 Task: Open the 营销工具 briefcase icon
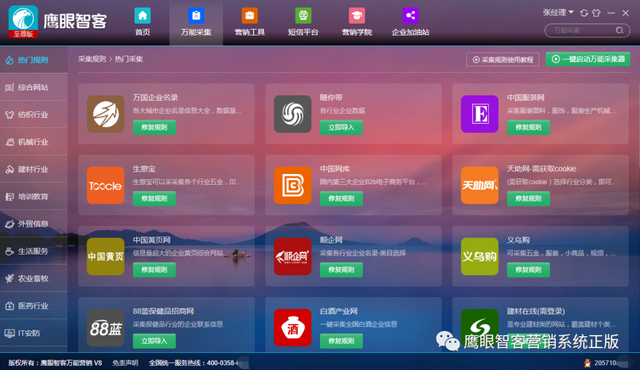point(249,16)
